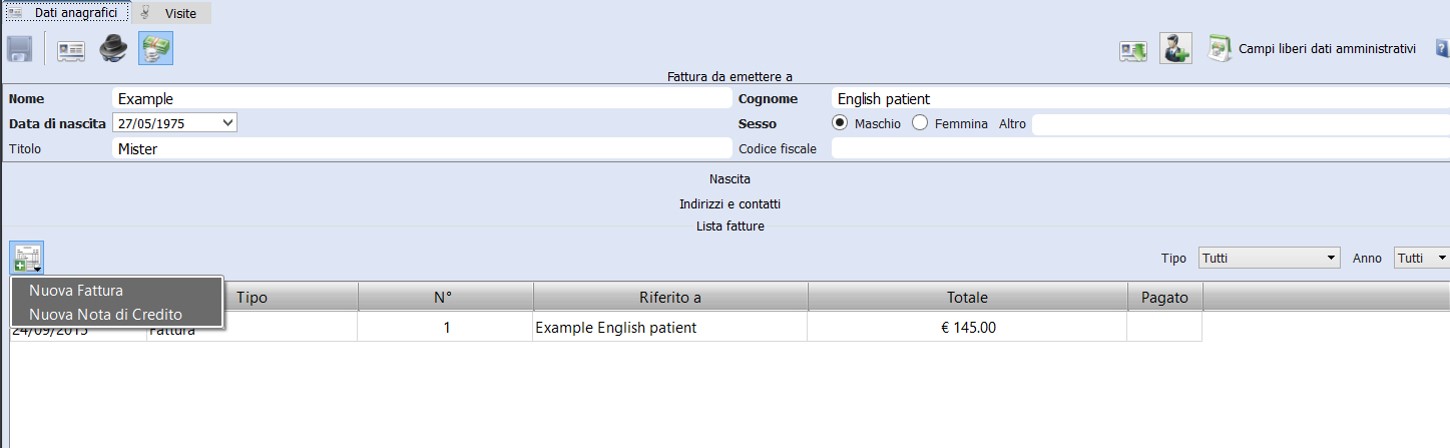Image resolution: width=1450 pixels, height=448 pixels.
Task: Open the ID card personal data icon
Action: click(x=71, y=49)
